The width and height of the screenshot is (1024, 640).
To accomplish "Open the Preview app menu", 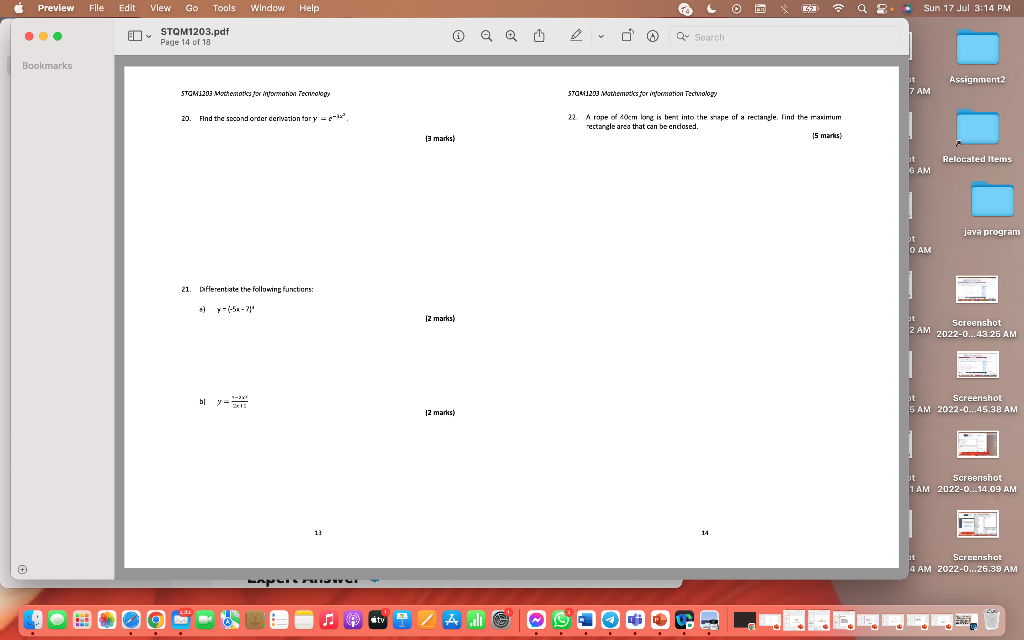I will (x=56, y=8).
